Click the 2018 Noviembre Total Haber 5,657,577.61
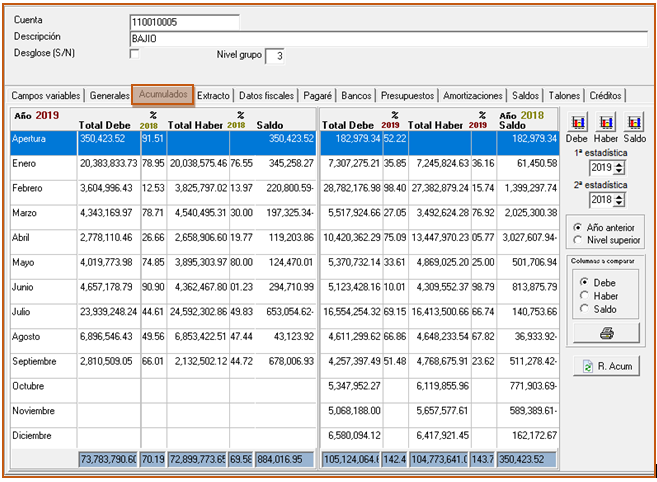 click(x=442, y=411)
